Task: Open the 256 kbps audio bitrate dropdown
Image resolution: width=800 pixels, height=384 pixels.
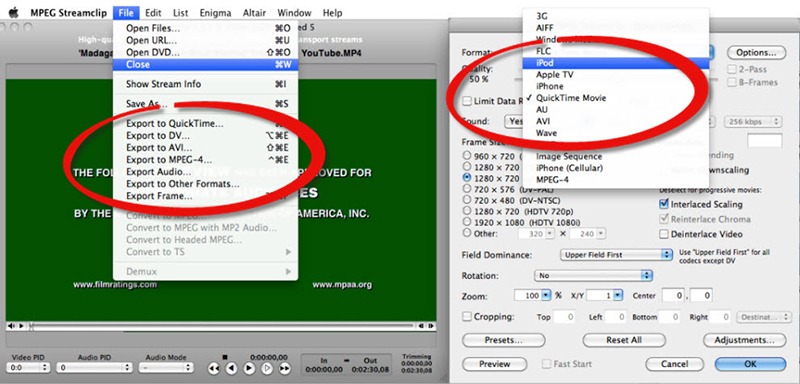Action: tap(753, 122)
